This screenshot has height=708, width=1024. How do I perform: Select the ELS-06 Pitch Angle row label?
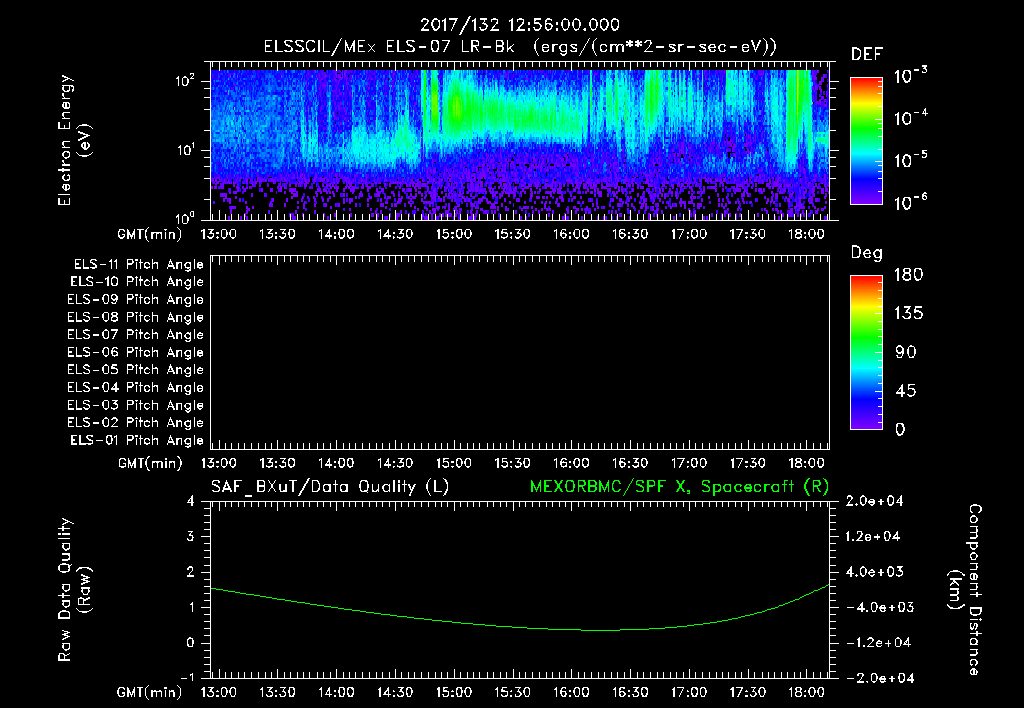tap(135, 353)
